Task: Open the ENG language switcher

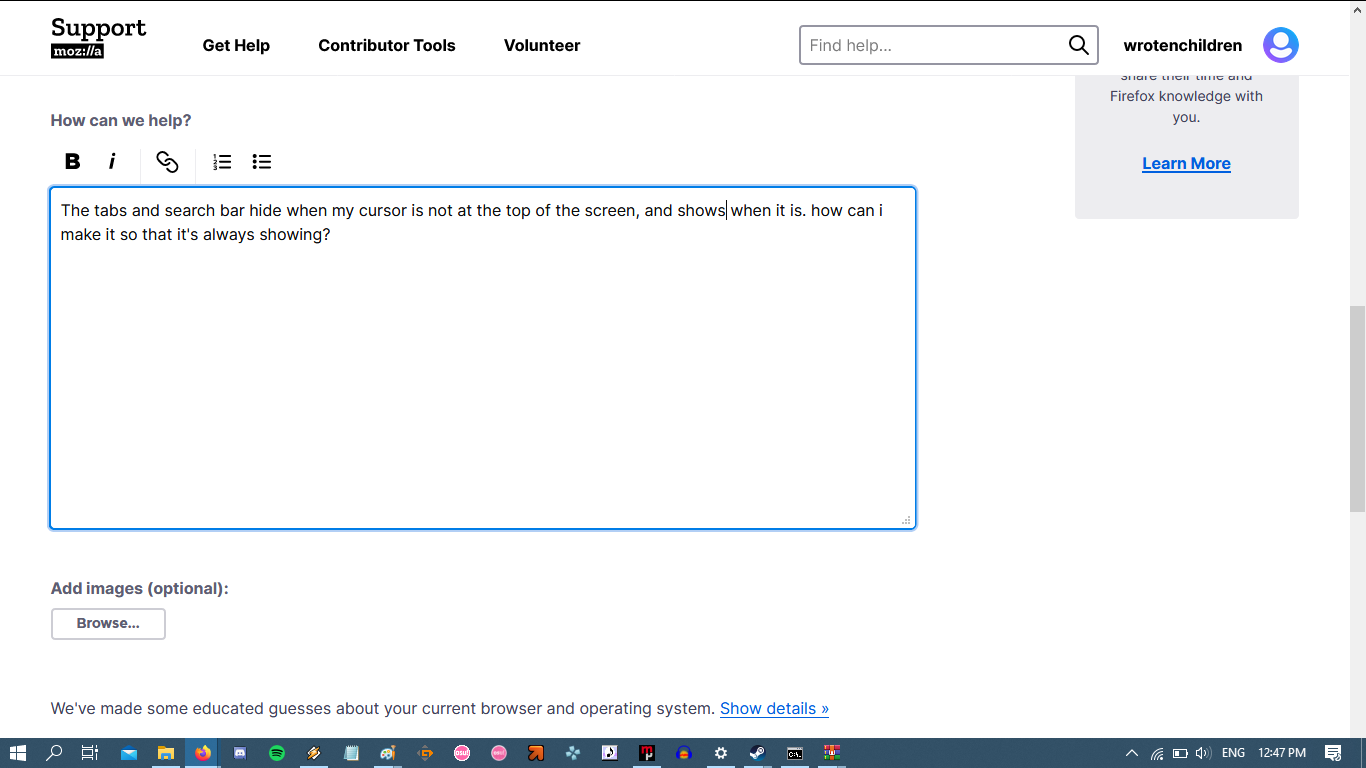Action: 1232,752
